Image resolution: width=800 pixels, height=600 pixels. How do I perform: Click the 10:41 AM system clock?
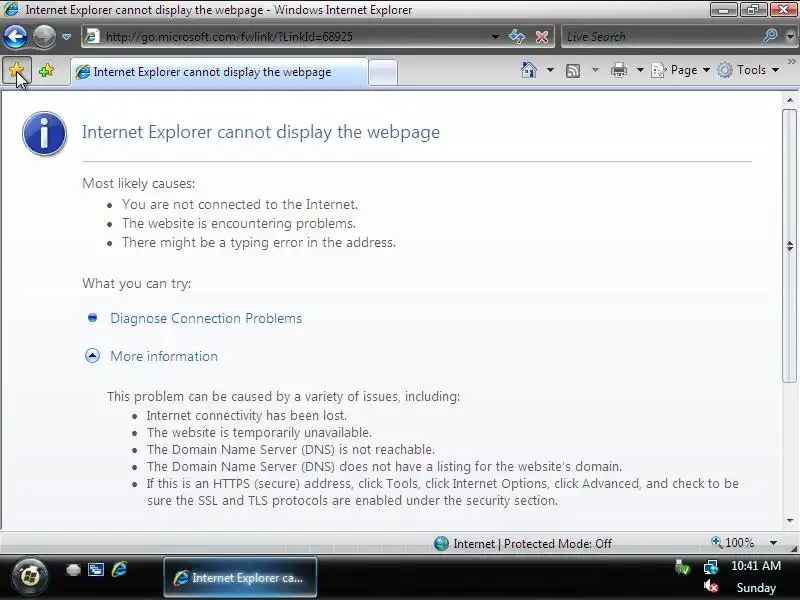pos(756,566)
